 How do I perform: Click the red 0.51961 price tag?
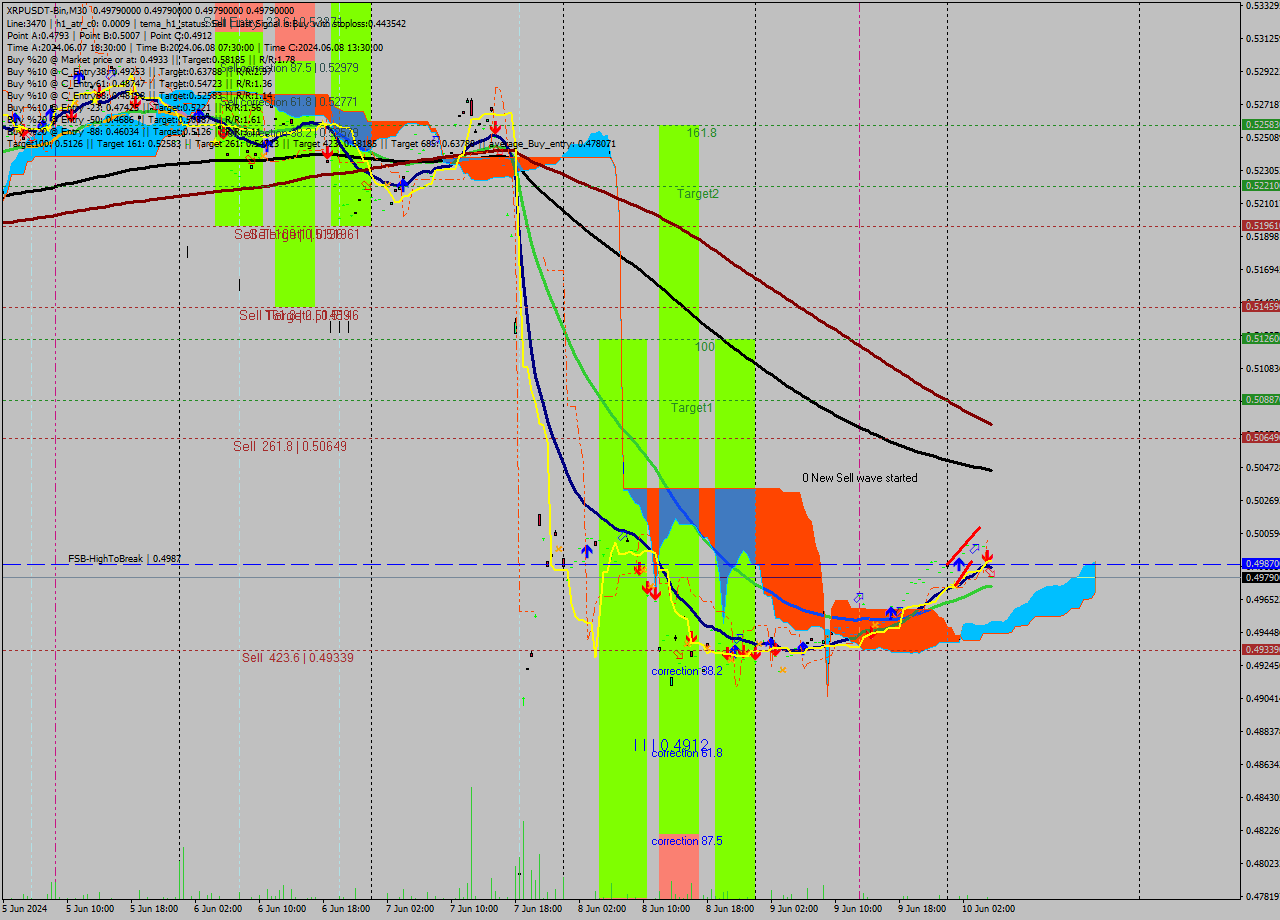point(1261,225)
